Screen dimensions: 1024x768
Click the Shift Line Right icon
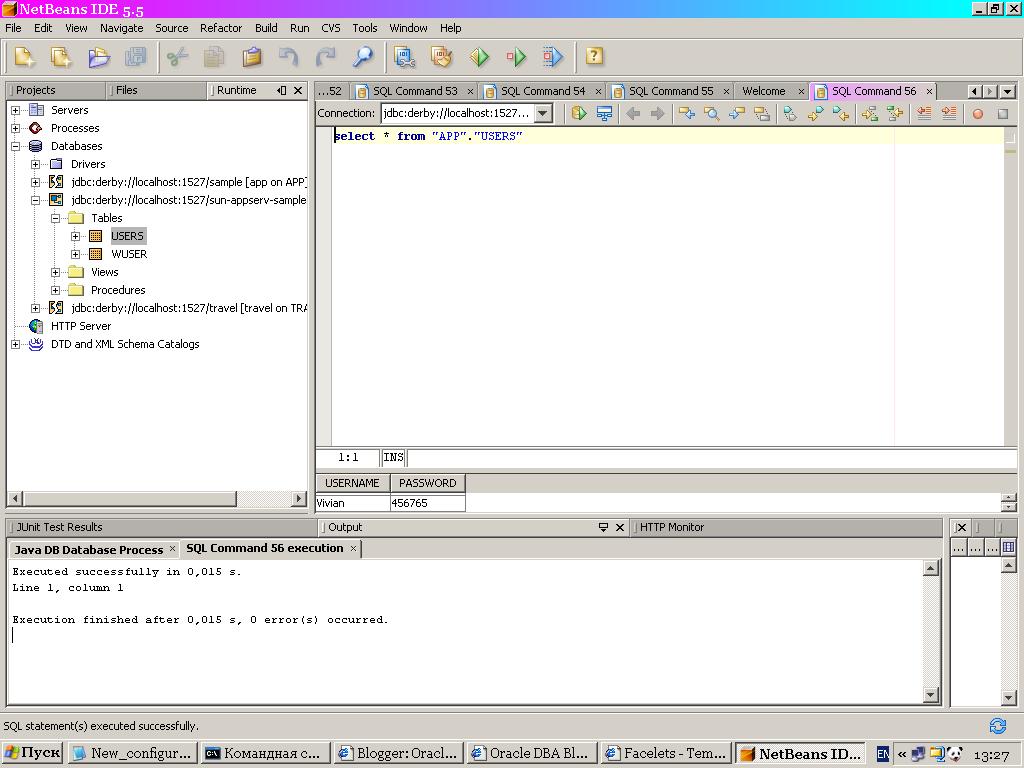[949, 114]
